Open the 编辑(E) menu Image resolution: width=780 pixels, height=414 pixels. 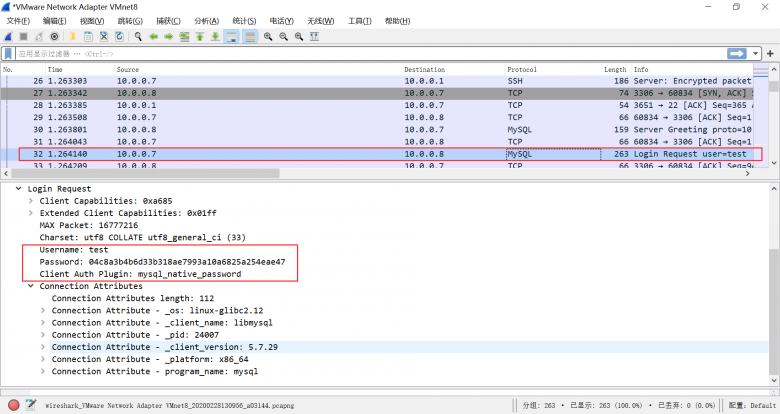tap(54, 21)
